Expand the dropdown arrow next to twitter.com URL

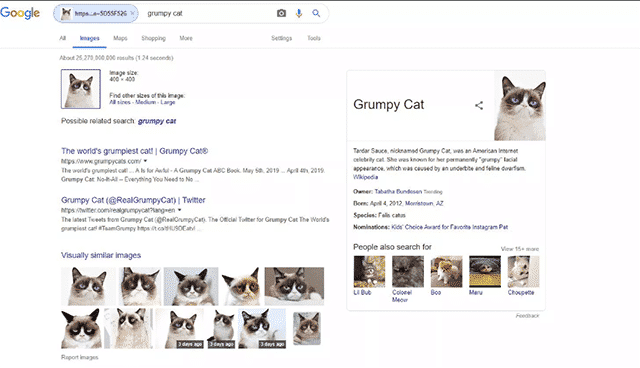coord(179,210)
